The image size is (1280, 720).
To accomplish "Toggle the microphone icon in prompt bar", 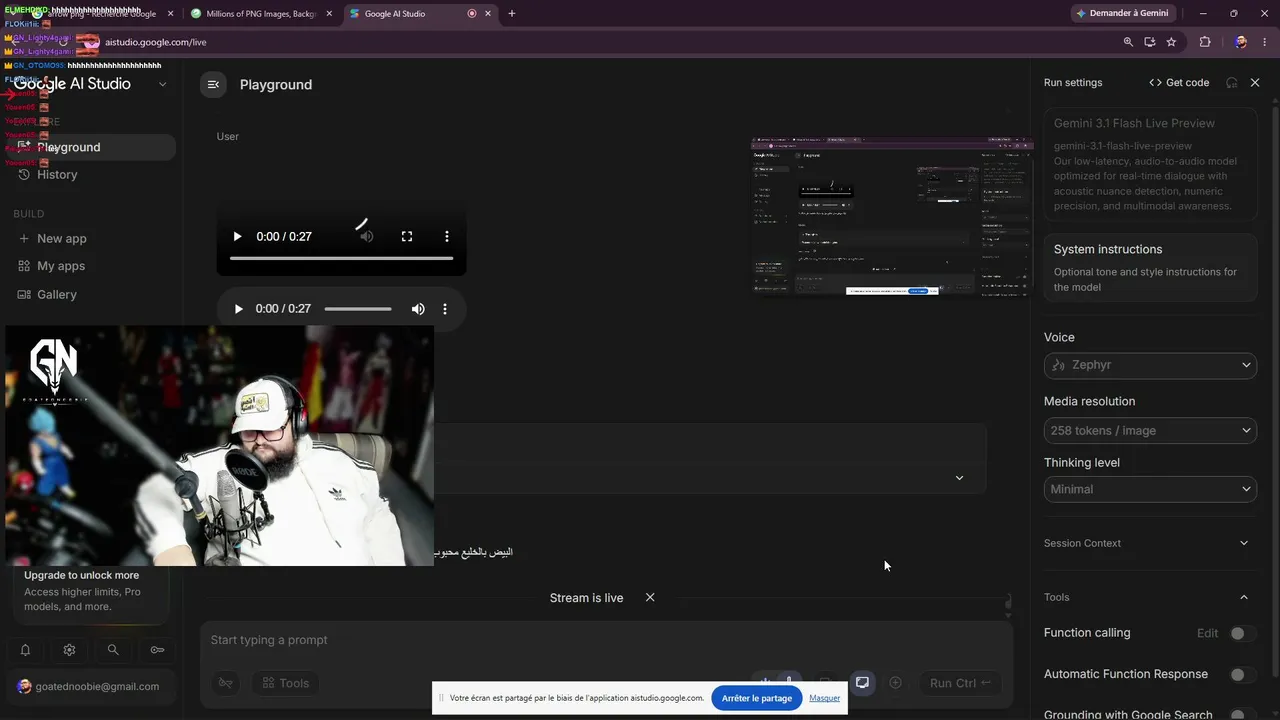I will [789, 682].
